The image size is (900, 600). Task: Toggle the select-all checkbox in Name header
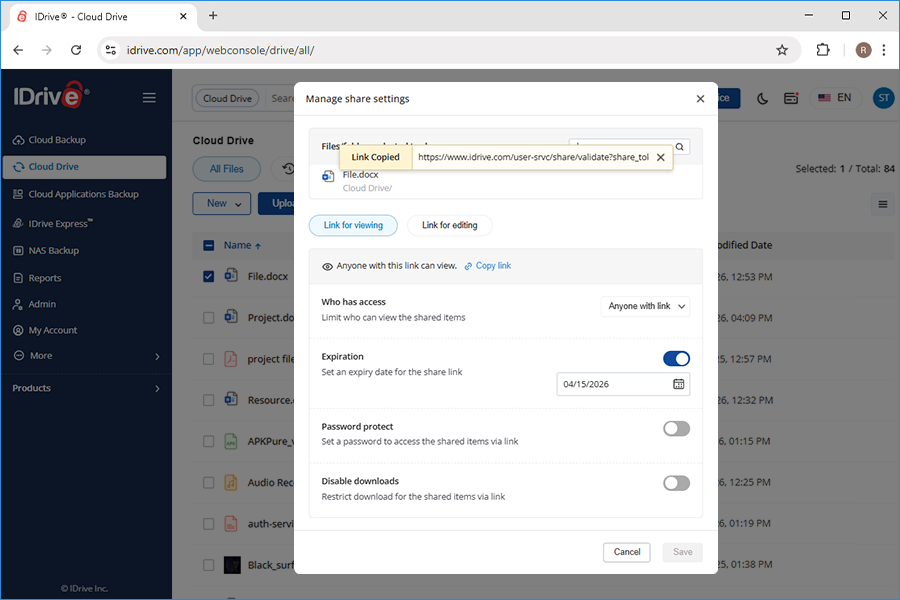coord(208,246)
